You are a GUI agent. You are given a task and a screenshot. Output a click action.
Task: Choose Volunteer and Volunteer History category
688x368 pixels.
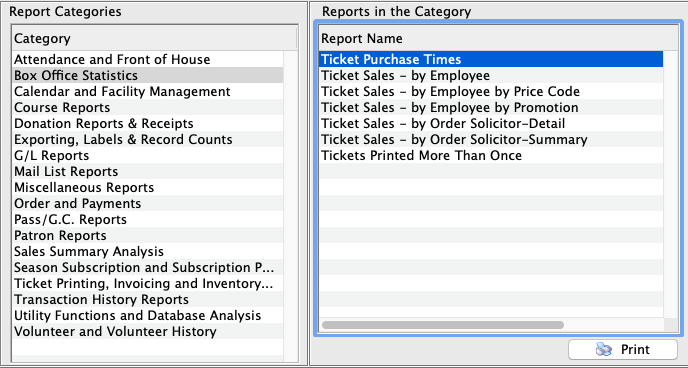(x=148, y=332)
